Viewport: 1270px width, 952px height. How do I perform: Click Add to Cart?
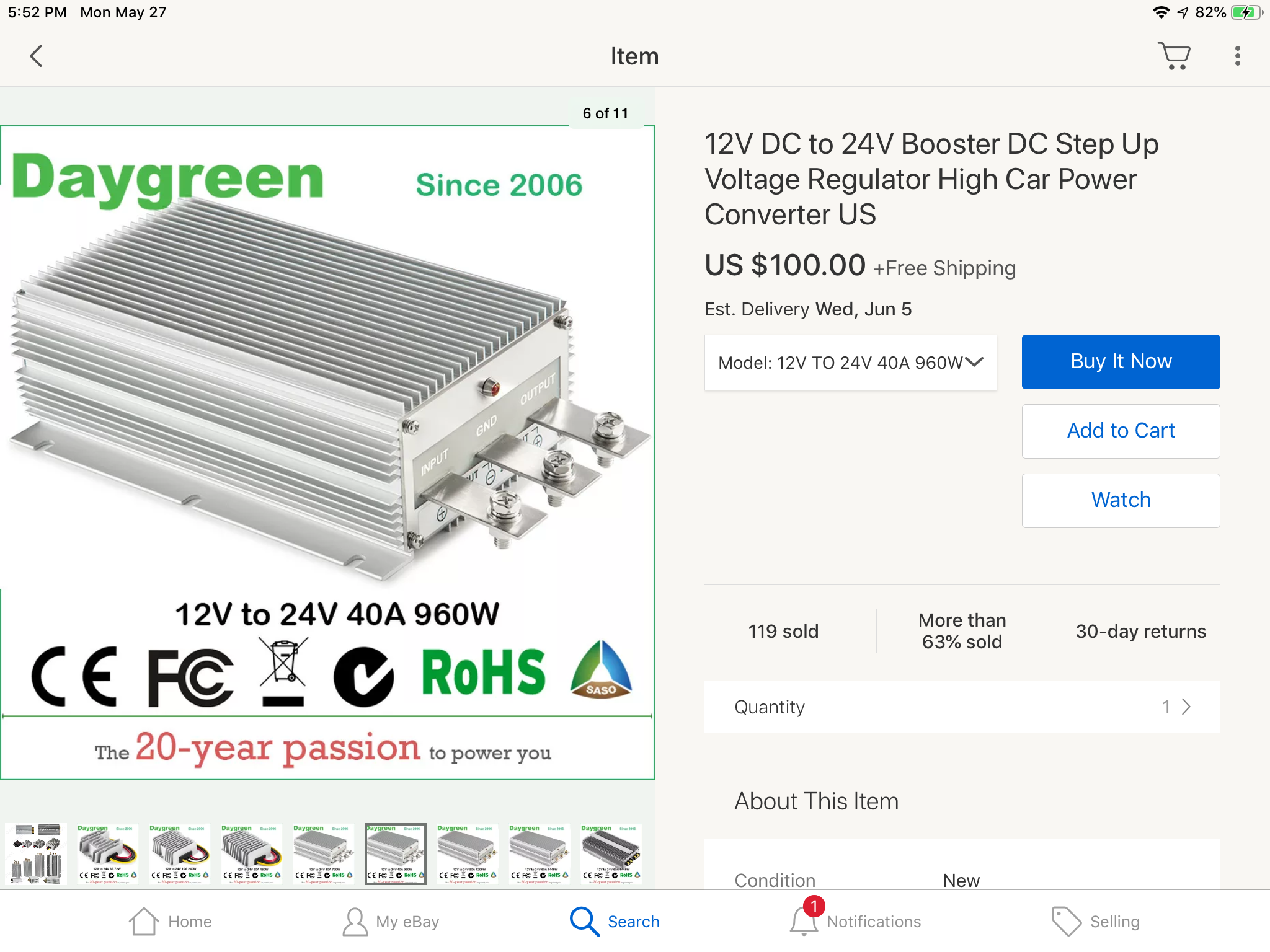click(x=1121, y=431)
